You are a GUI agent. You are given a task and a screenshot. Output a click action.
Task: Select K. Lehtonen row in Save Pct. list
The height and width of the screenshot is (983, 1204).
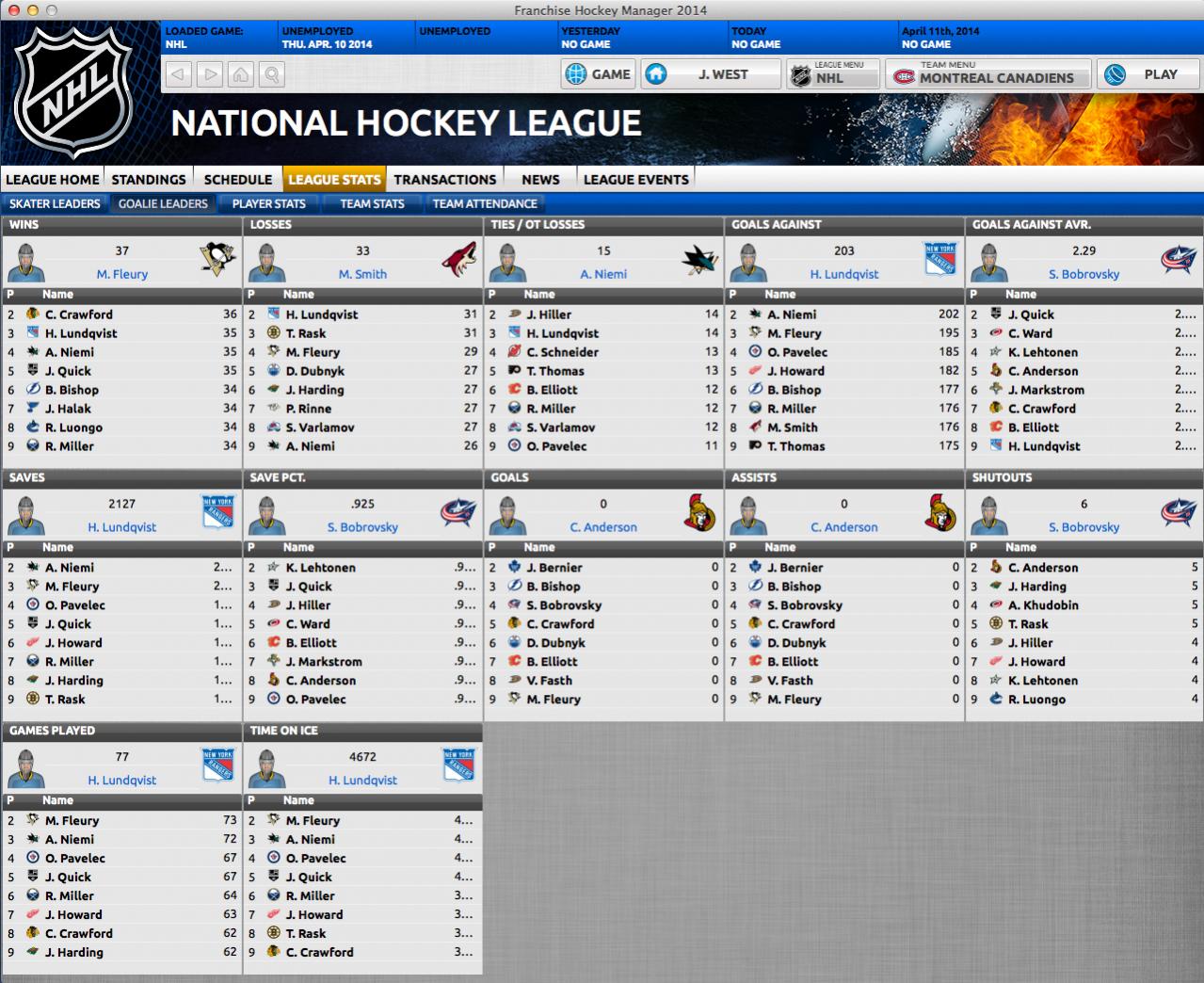coord(362,568)
